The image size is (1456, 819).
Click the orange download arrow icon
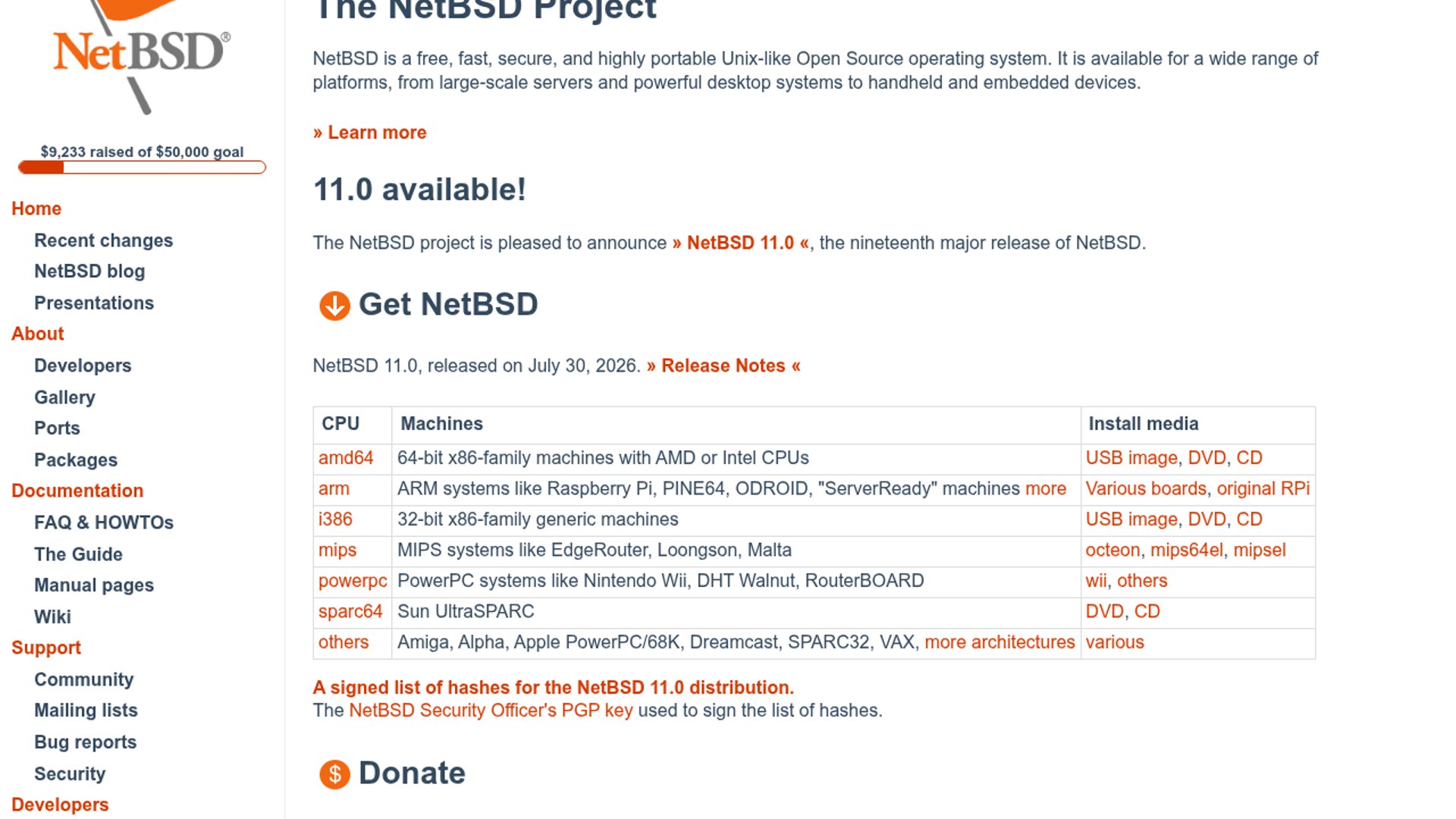[x=334, y=306]
